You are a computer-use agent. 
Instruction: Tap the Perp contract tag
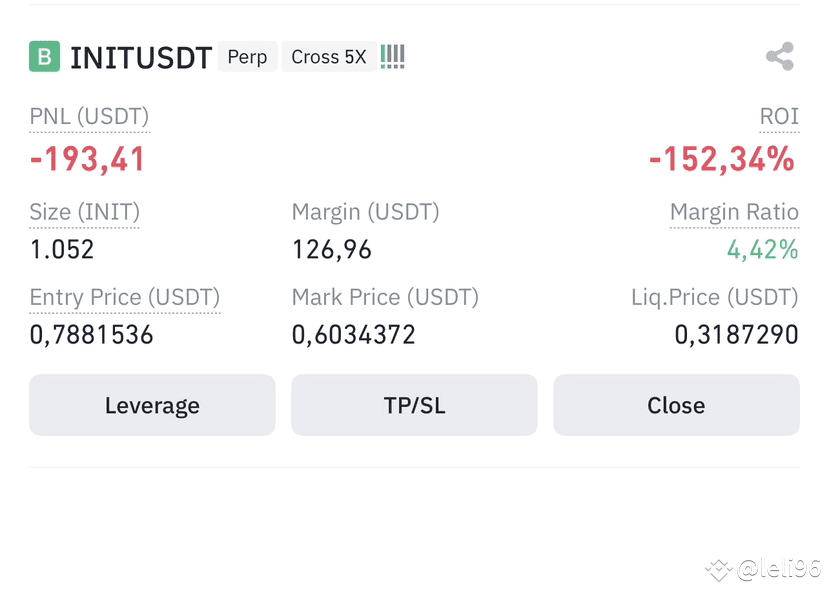tap(247, 57)
